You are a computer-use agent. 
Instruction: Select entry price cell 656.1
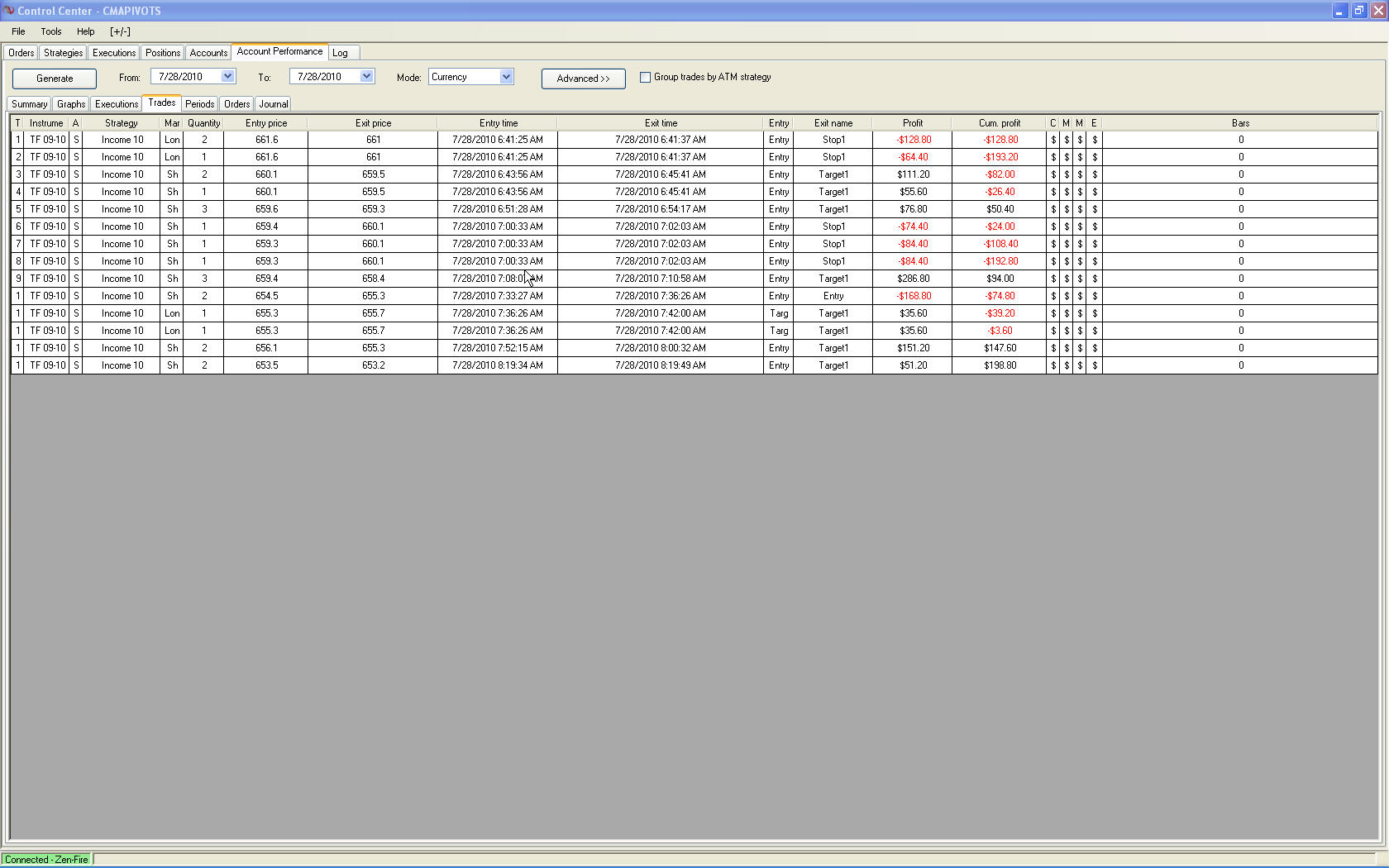click(x=266, y=348)
